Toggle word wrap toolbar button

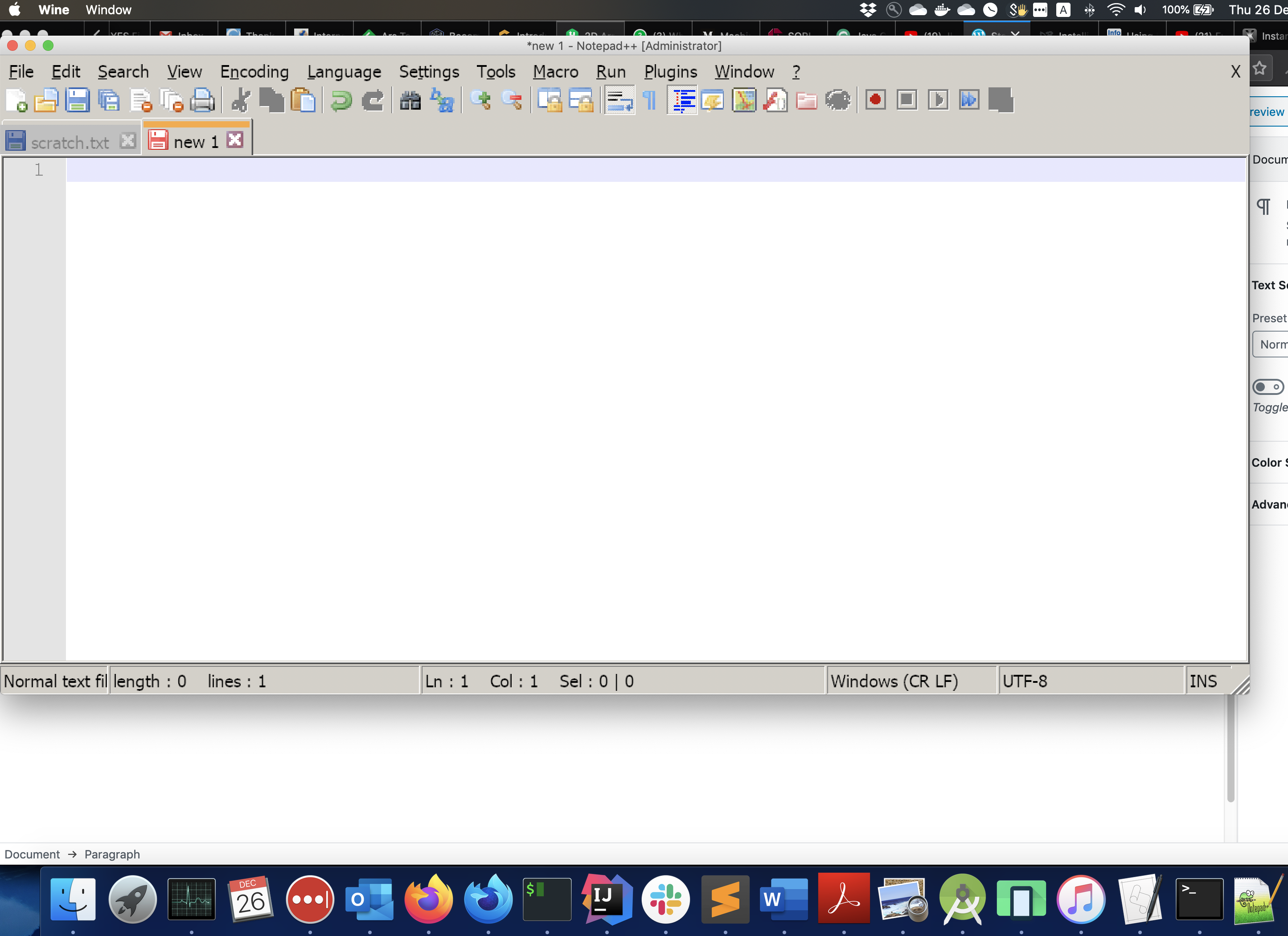(619, 101)
